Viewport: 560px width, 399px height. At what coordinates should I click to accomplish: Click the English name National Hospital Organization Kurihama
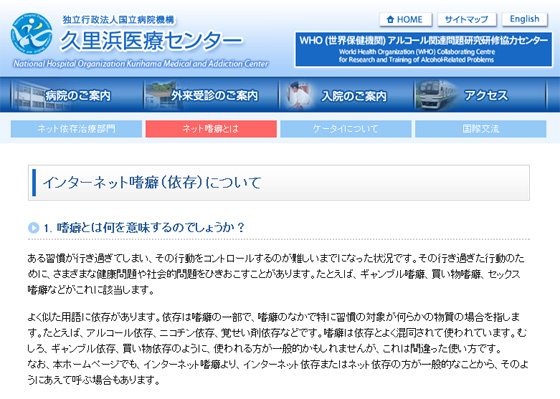pos(140,64)
